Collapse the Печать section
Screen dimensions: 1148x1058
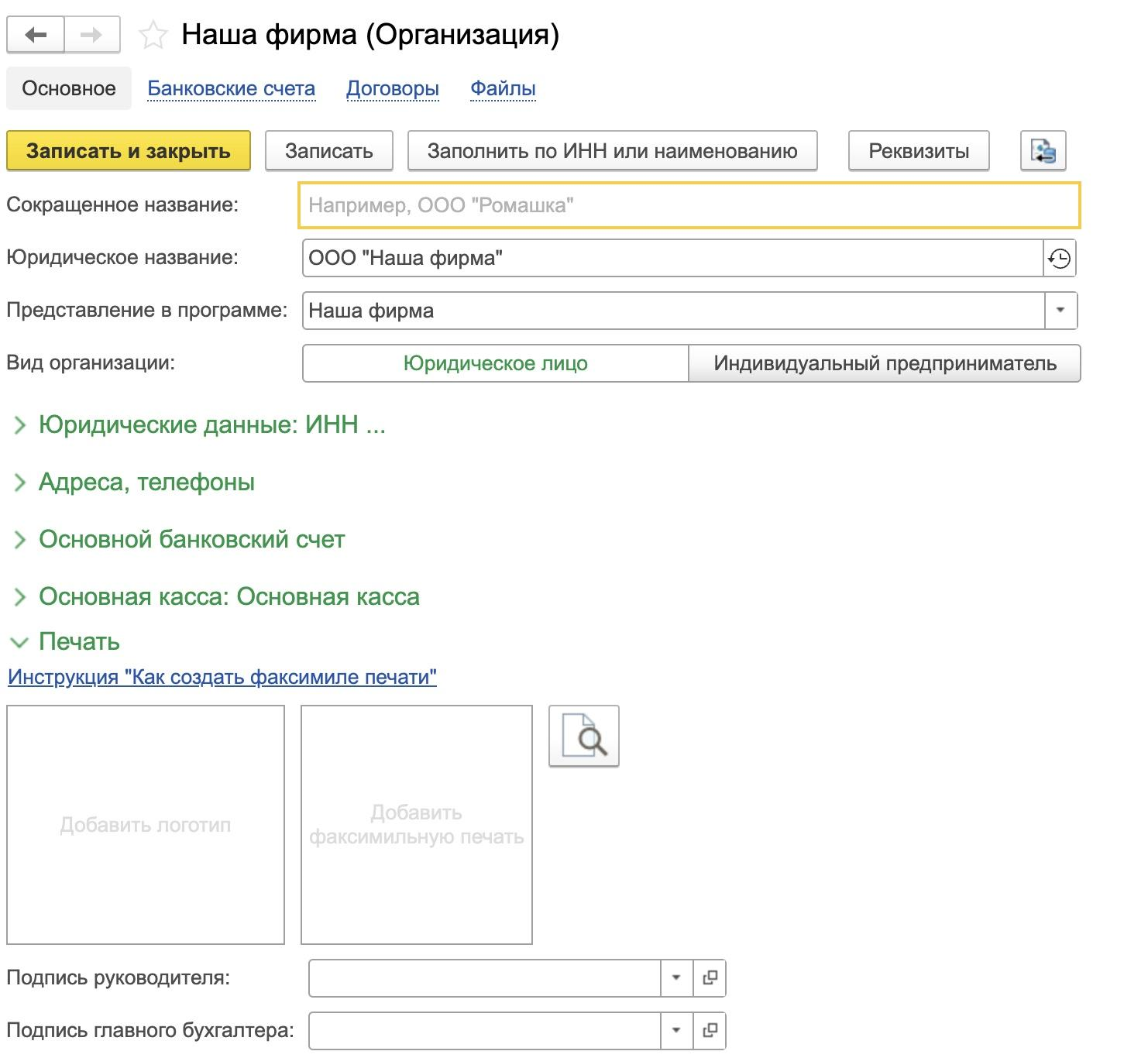(65, 641)
